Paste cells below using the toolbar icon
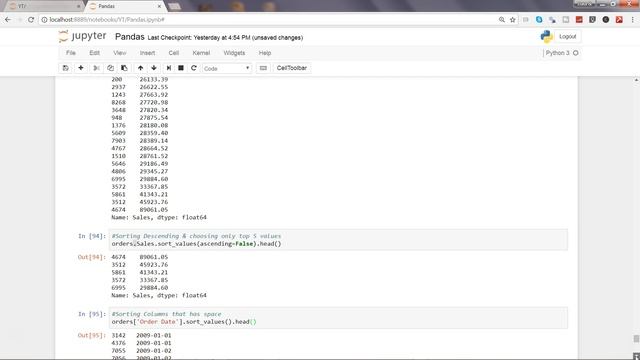This screenshot has height=360, width=640. coord(124,68)
